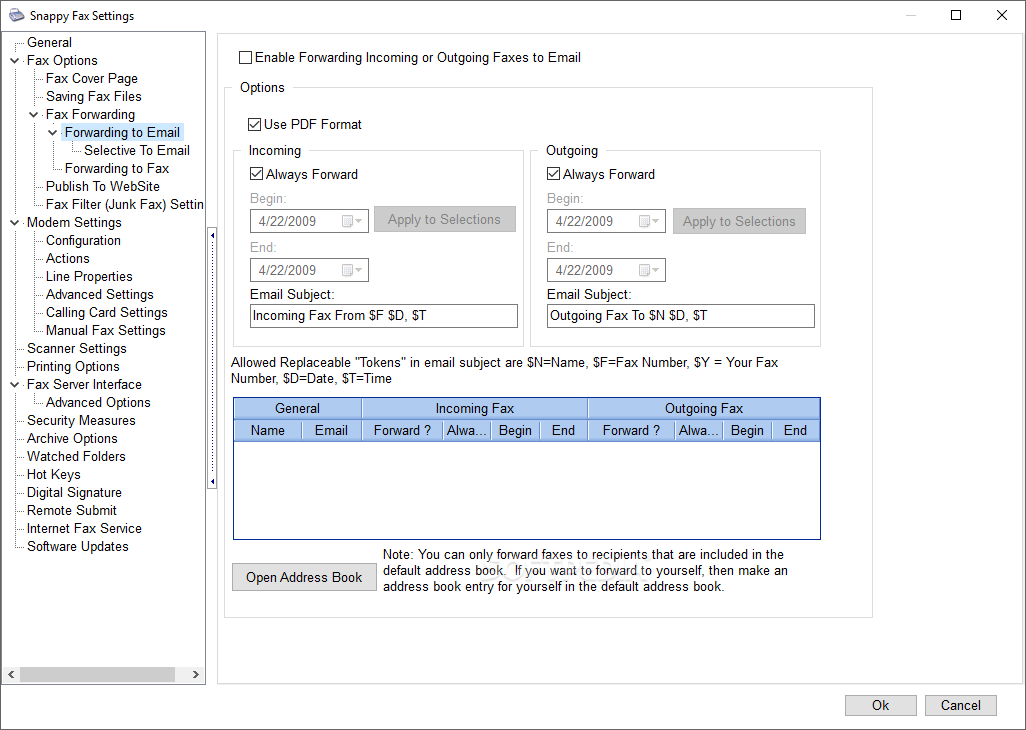Open Printing Options in tree

click(73, 366)
